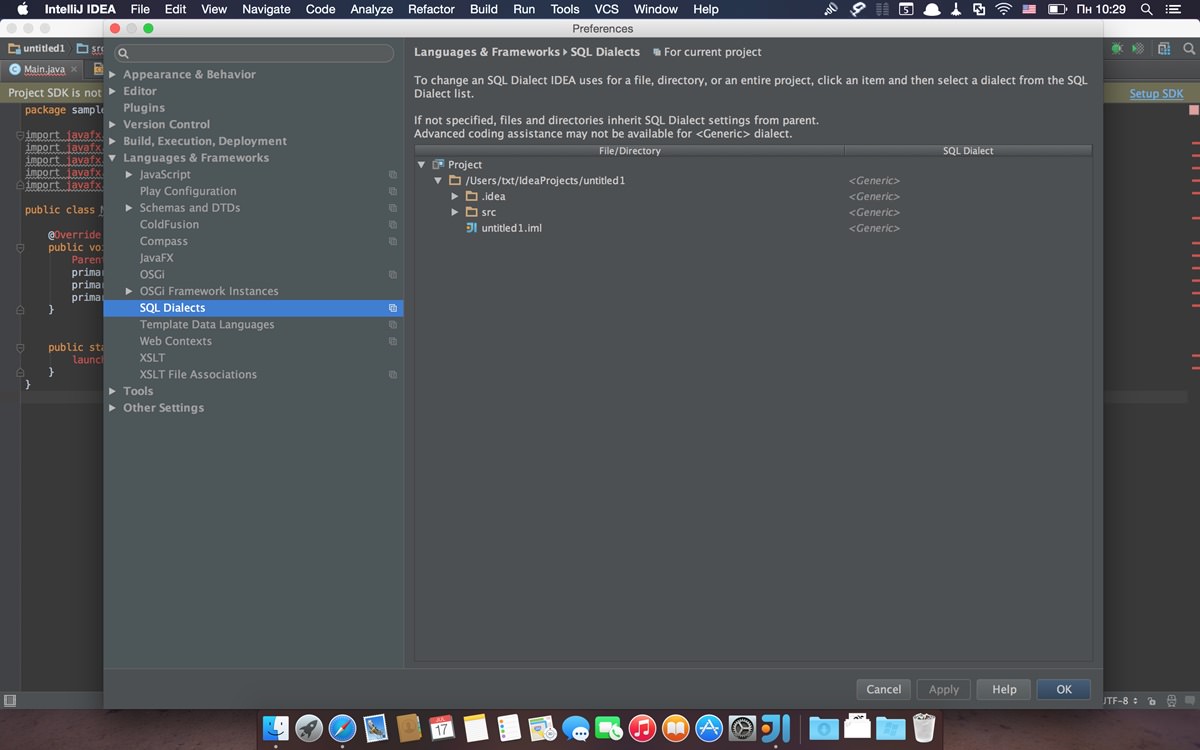
Task: Launch Safari from the dock
Action: point(342,728)
